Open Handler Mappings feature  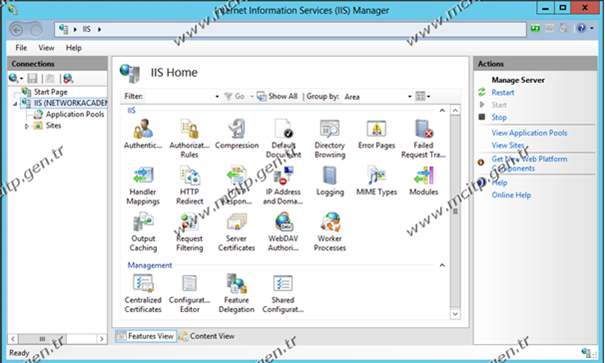pos(143,185)
